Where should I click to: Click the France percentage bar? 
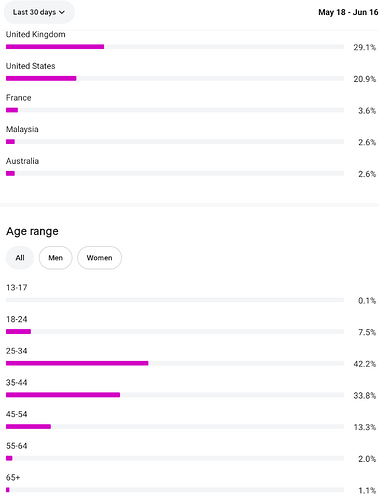175,110
